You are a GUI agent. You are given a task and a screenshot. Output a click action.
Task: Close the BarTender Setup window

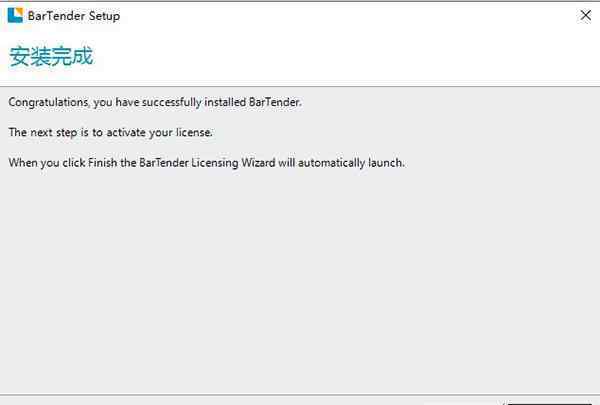585,16
